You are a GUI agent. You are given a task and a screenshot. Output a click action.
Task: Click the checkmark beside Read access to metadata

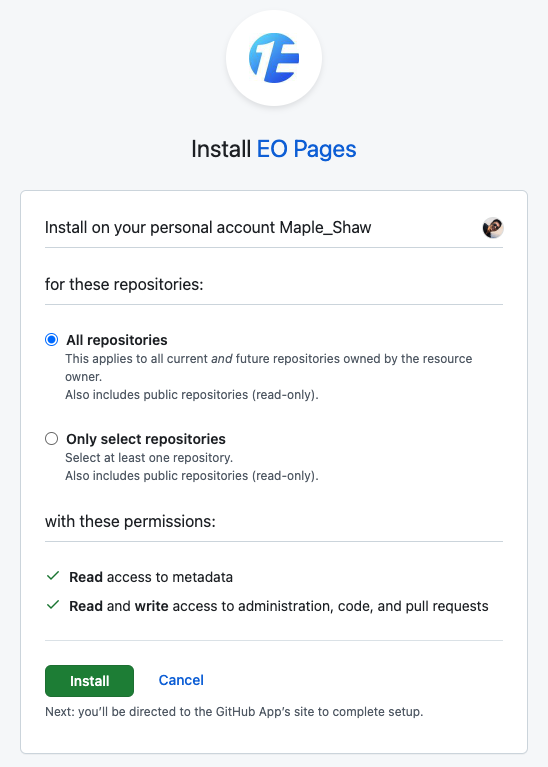(52, 576)
